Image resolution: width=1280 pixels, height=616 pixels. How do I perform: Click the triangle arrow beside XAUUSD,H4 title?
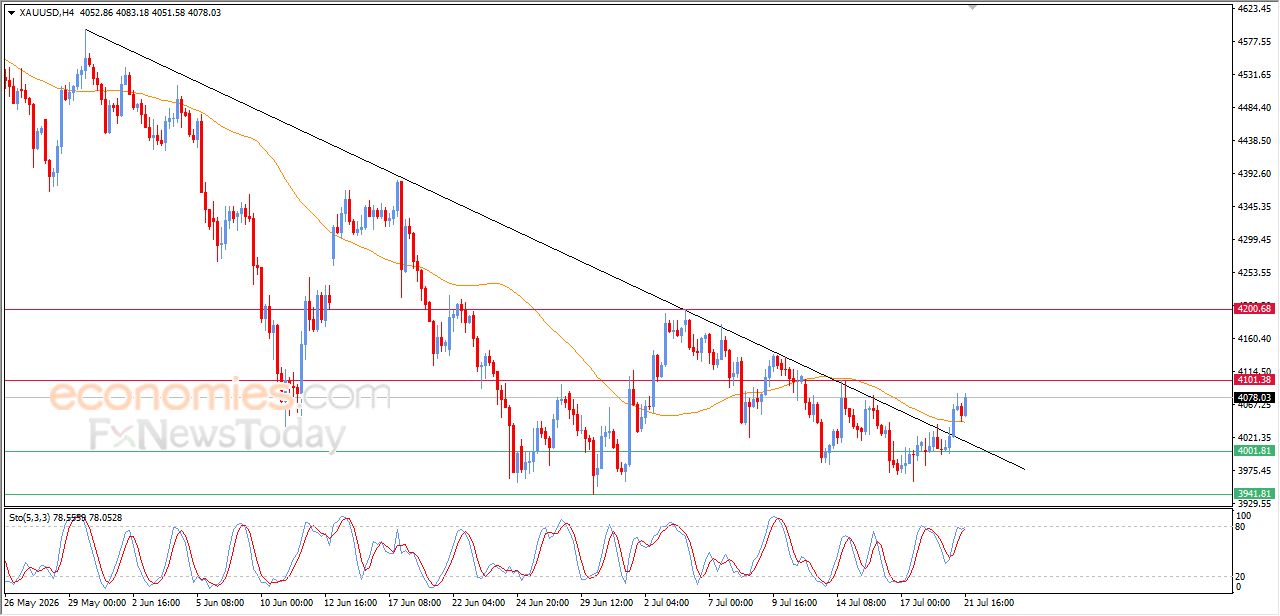11,13
